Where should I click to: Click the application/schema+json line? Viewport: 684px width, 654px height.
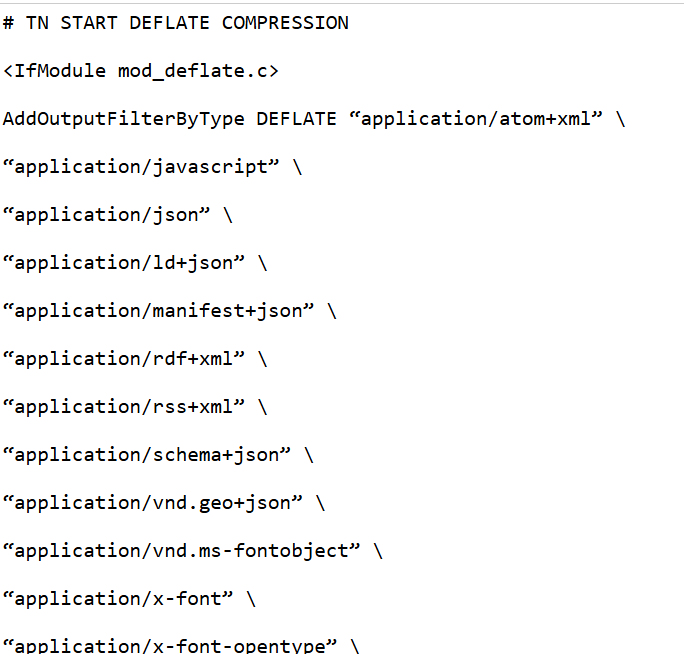(158, 455)
